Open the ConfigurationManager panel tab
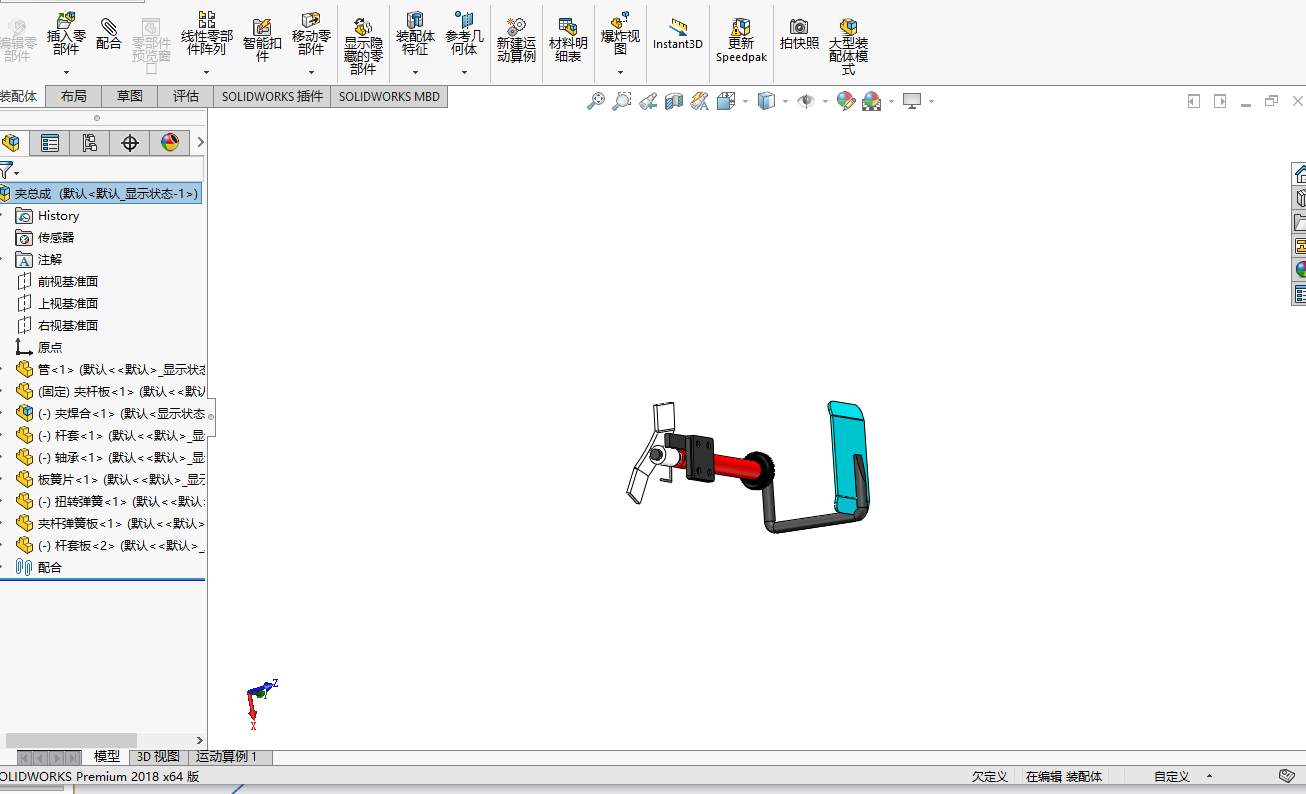 pos(90,143)
